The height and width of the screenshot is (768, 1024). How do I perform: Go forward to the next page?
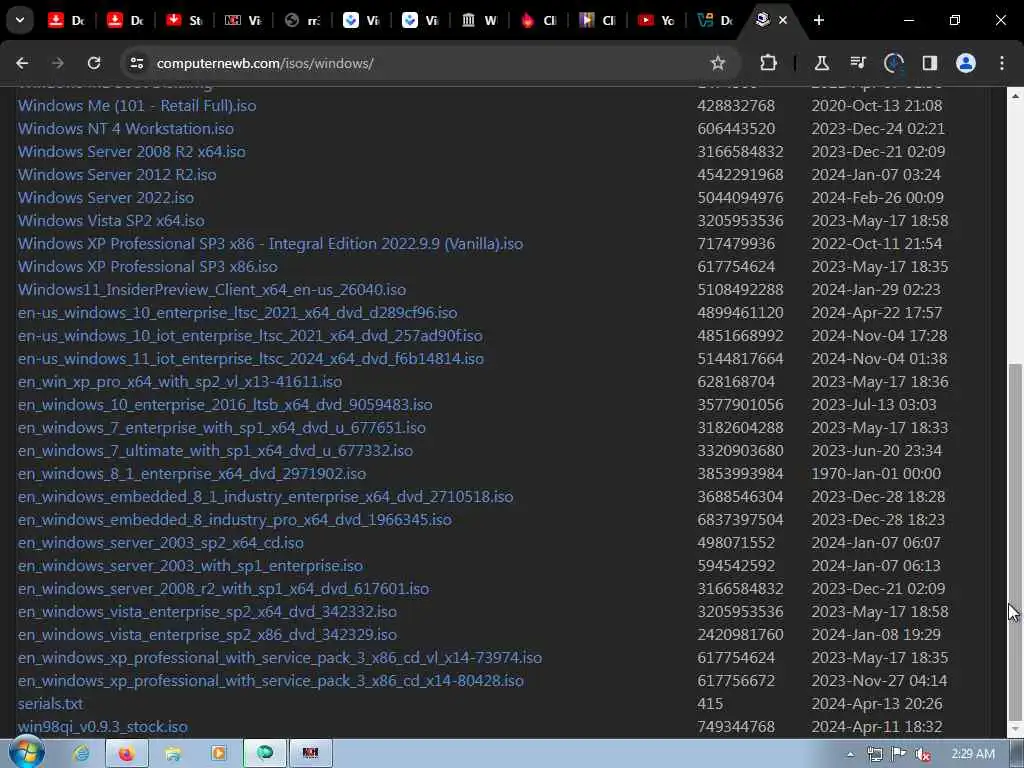pos(57,63)
